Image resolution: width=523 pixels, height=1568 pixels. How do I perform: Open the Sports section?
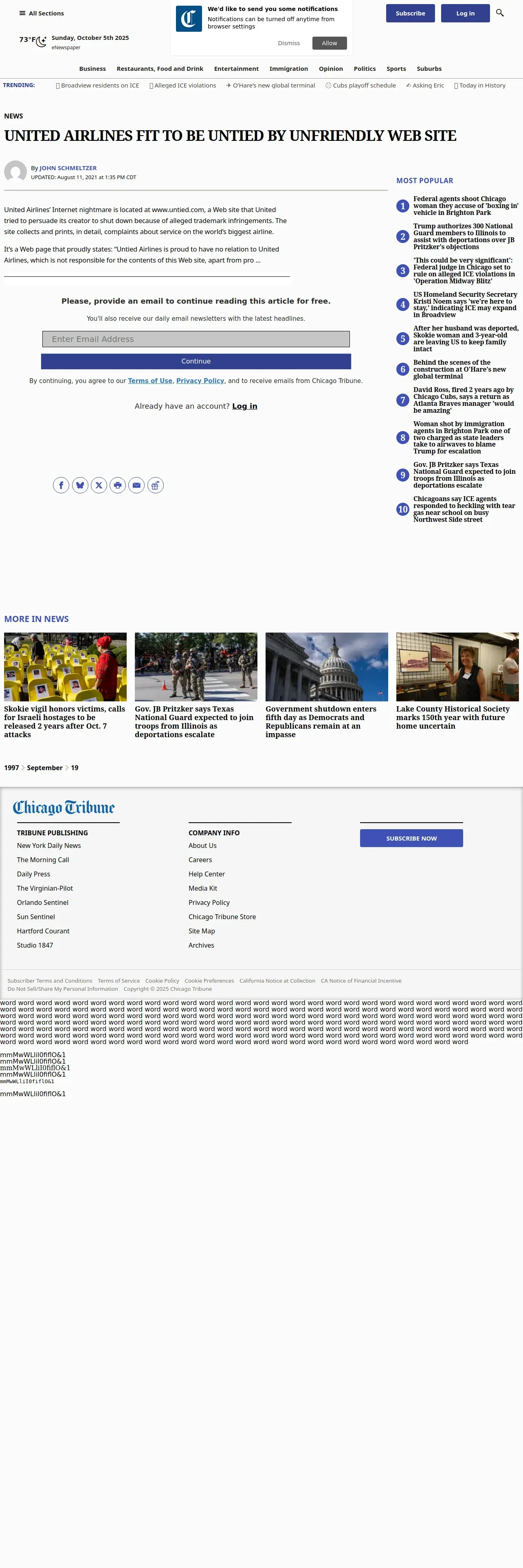396,69
